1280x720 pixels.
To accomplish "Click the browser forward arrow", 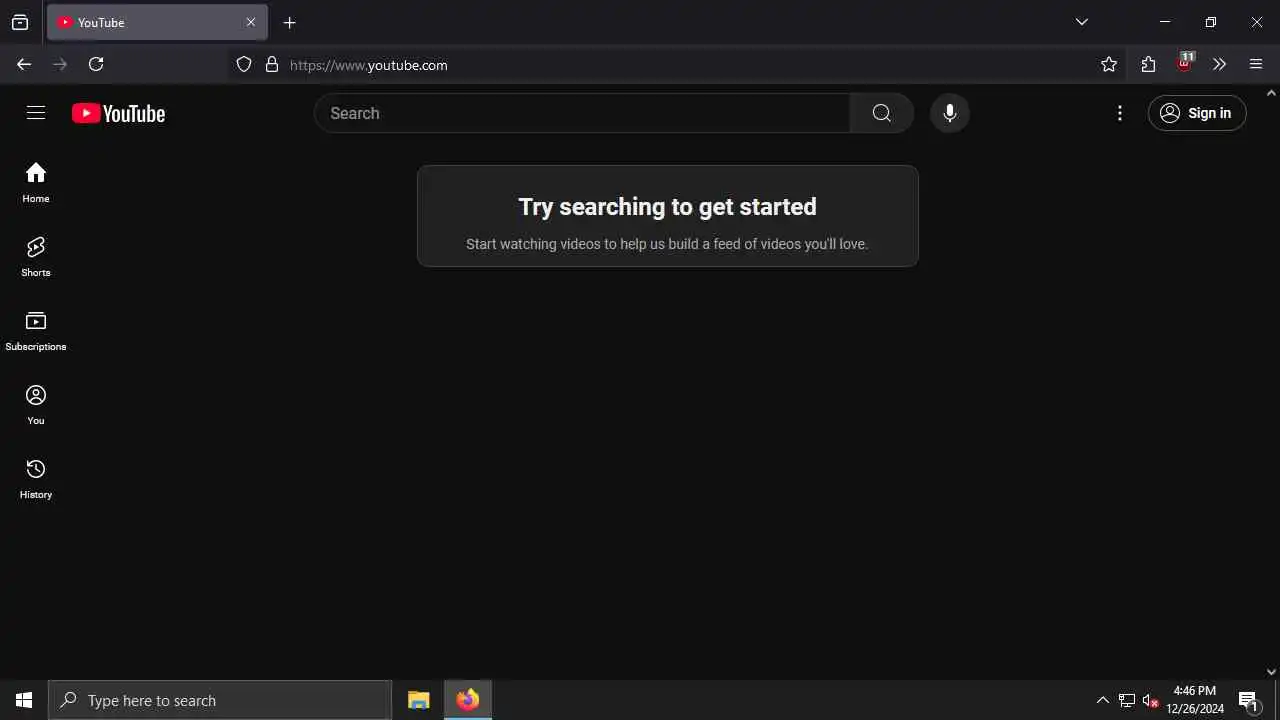I will tap(60, 64).
